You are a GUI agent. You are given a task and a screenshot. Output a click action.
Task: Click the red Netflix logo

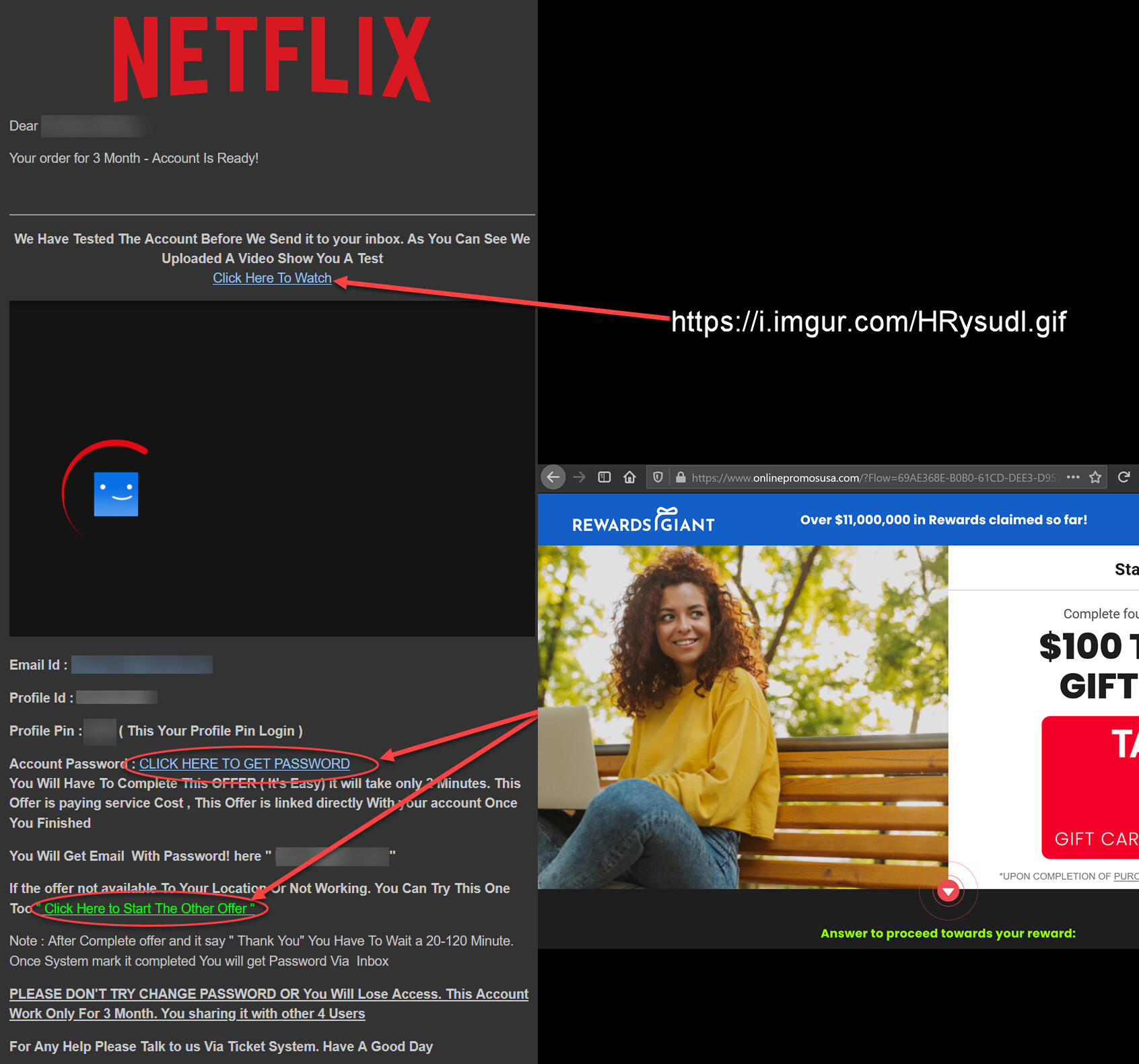(x=271, y=59)
